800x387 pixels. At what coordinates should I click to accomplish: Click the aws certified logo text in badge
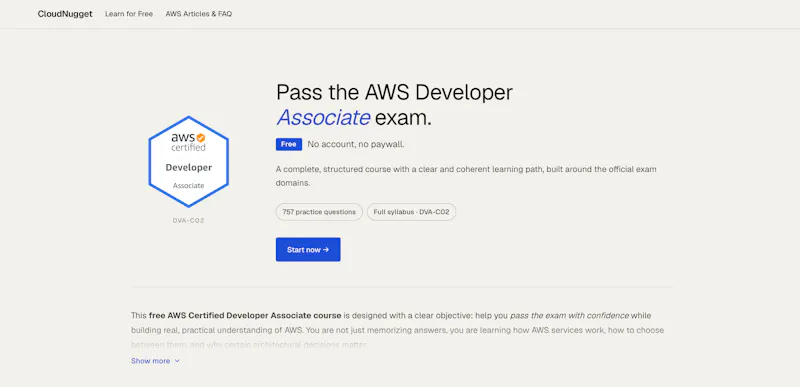click(188, 142)
